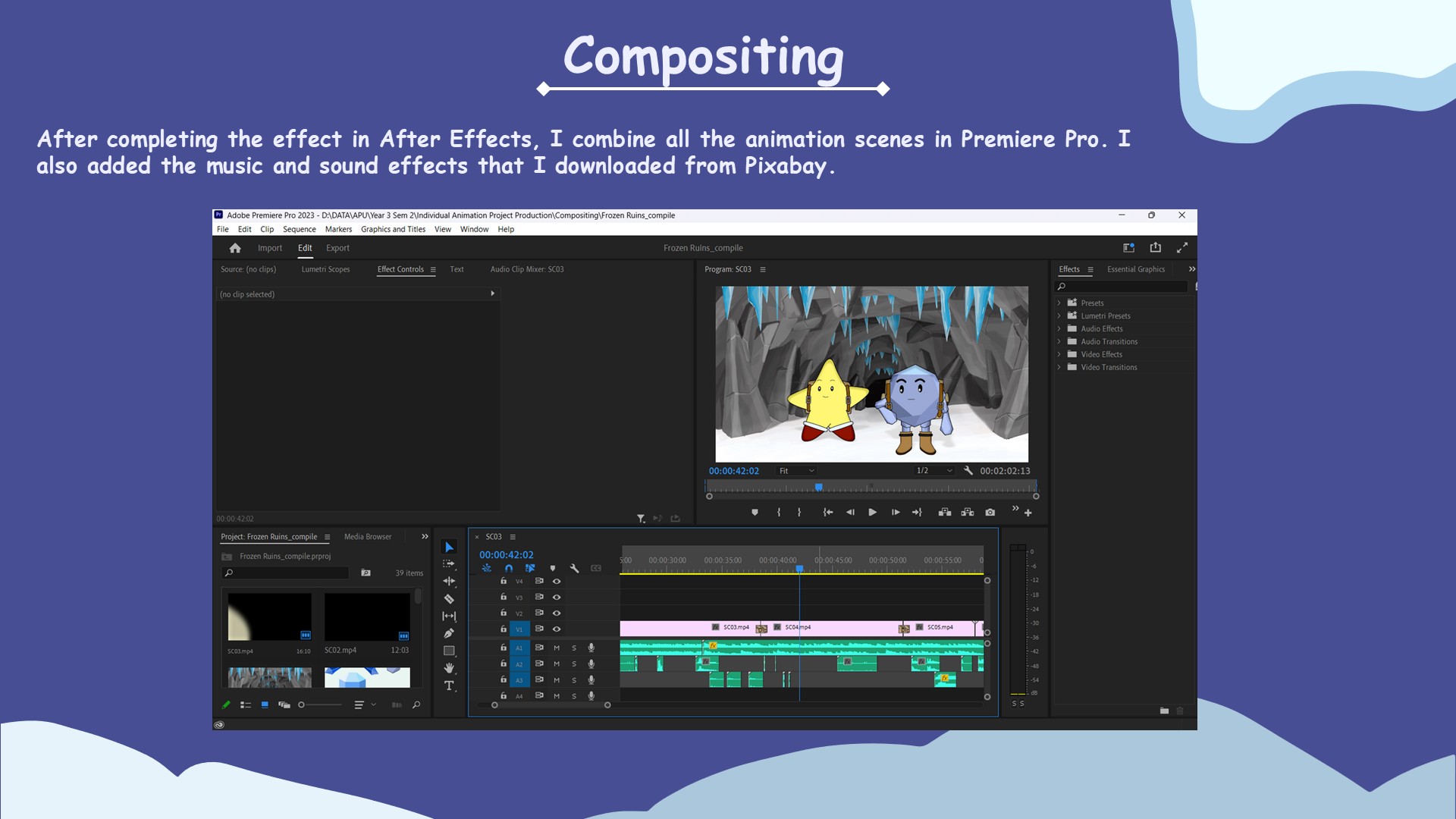This screenshot has width=1456, height=819.
Task: Step forward one frame in Program monitor
Action: point(896,513)
